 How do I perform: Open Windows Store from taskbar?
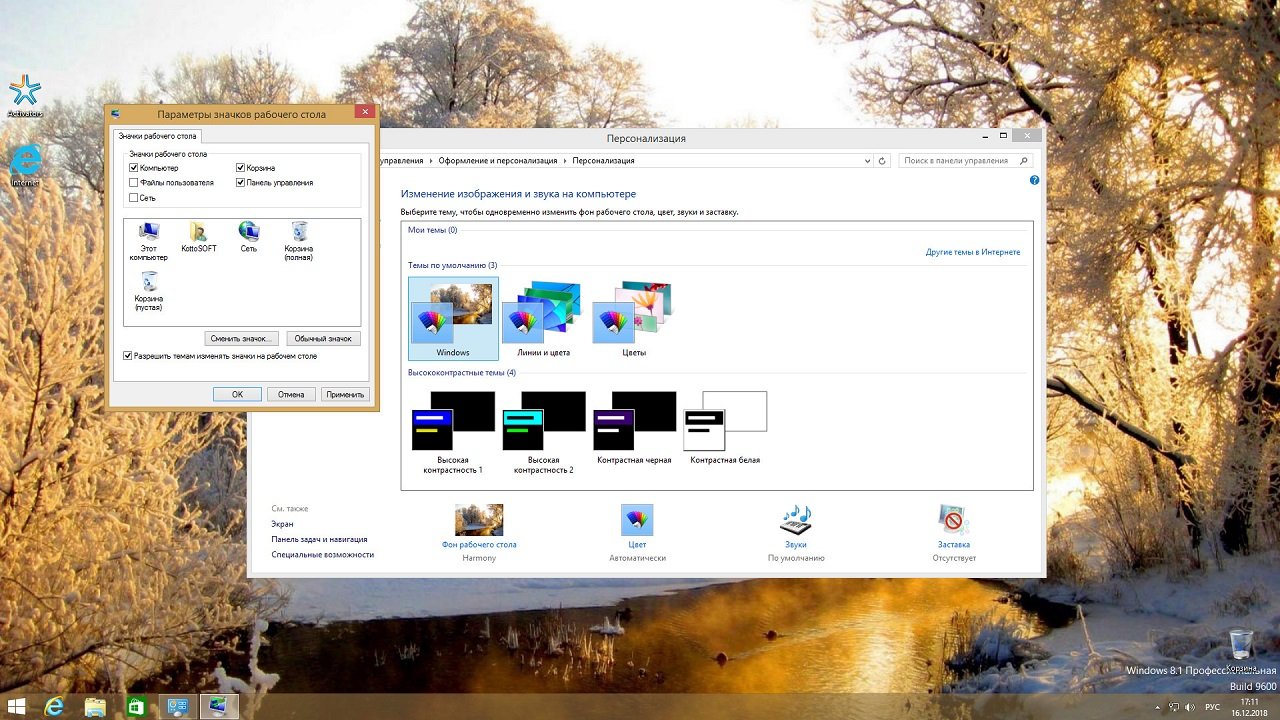click(135, 707)
